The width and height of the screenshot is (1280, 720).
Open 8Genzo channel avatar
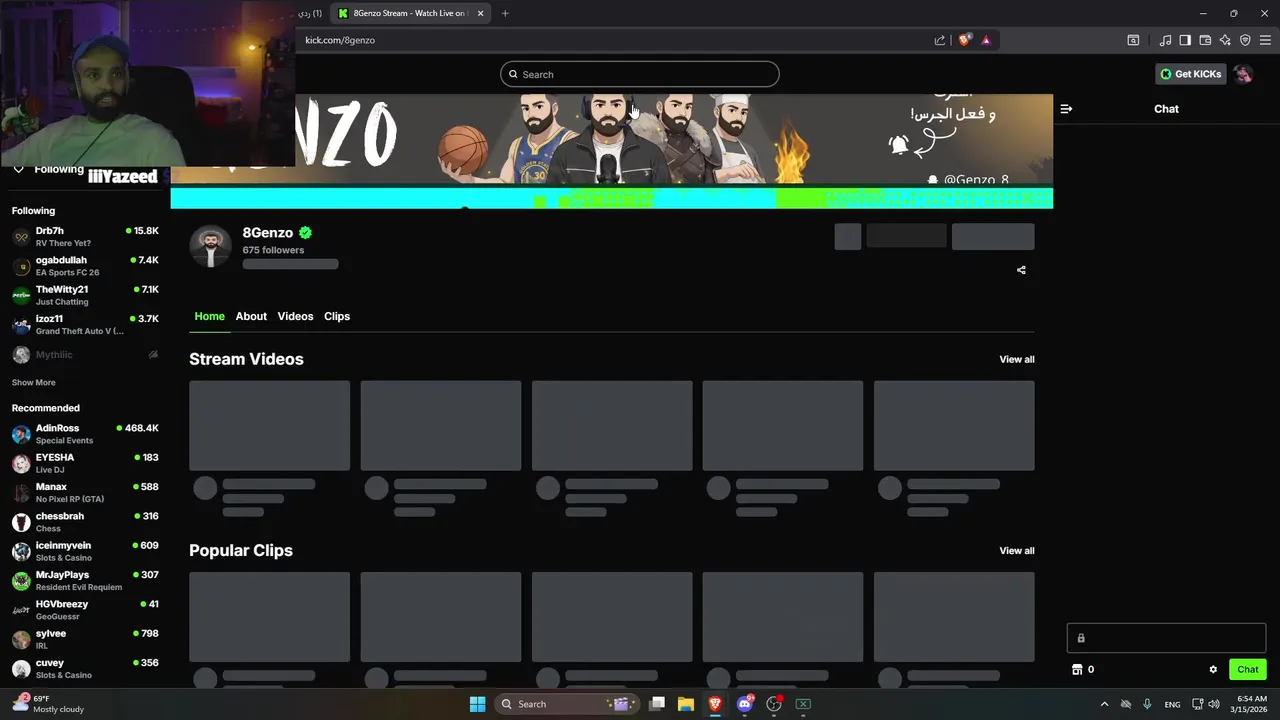click(x=210, y=246)
